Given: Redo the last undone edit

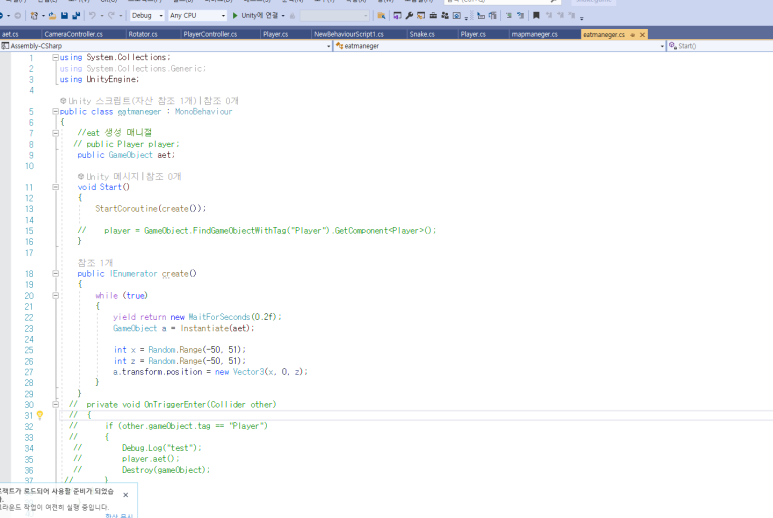Looking at the screenshot, I should (x=111, y=16).
